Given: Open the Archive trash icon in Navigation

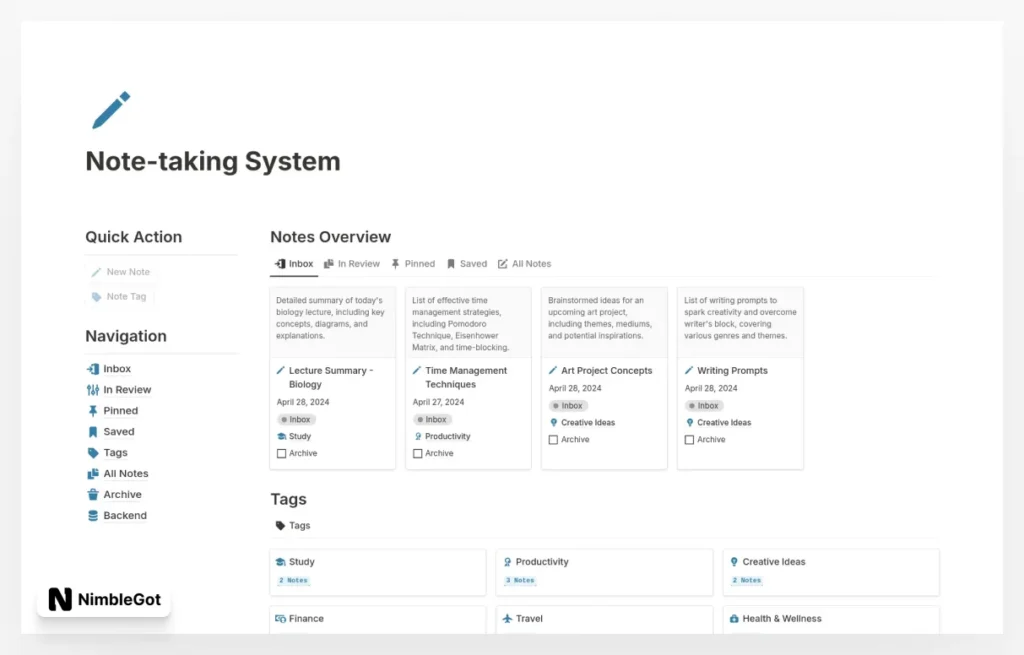Looking at the screenshot, I should pyautogui.click(x=95, y=494).
